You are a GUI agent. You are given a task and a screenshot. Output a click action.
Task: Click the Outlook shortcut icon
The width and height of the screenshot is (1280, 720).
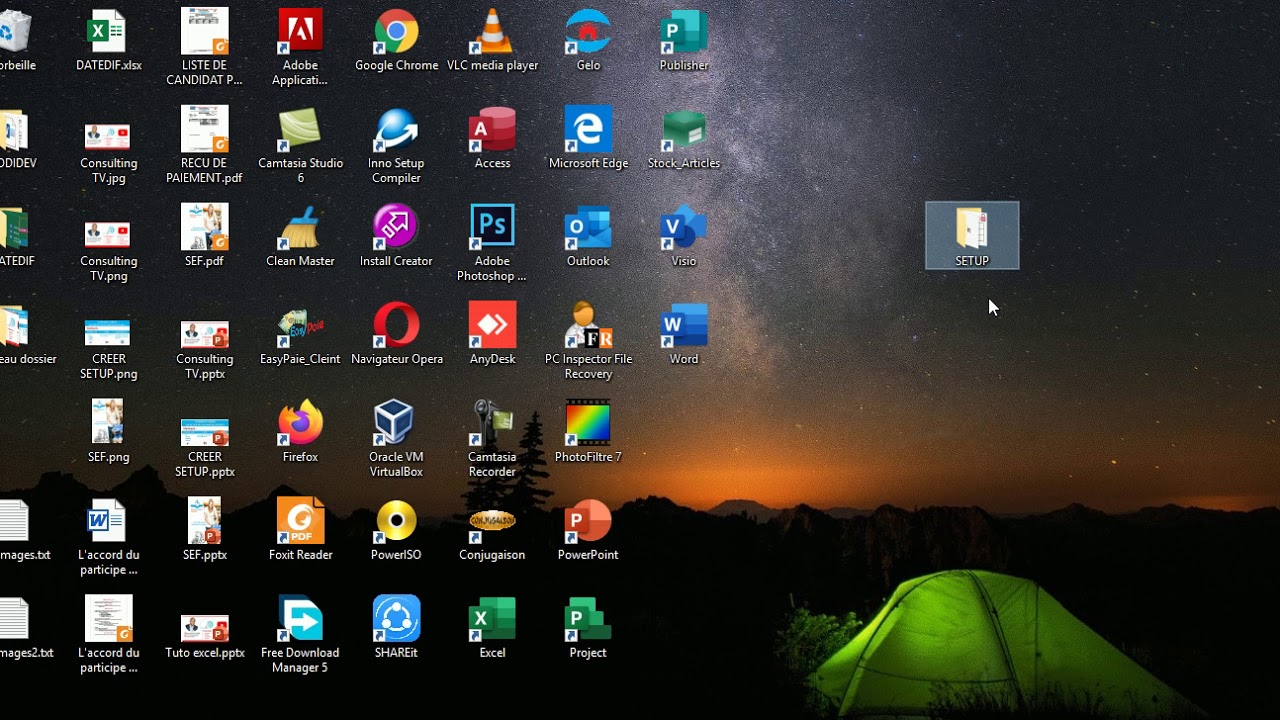coord(588,228)
